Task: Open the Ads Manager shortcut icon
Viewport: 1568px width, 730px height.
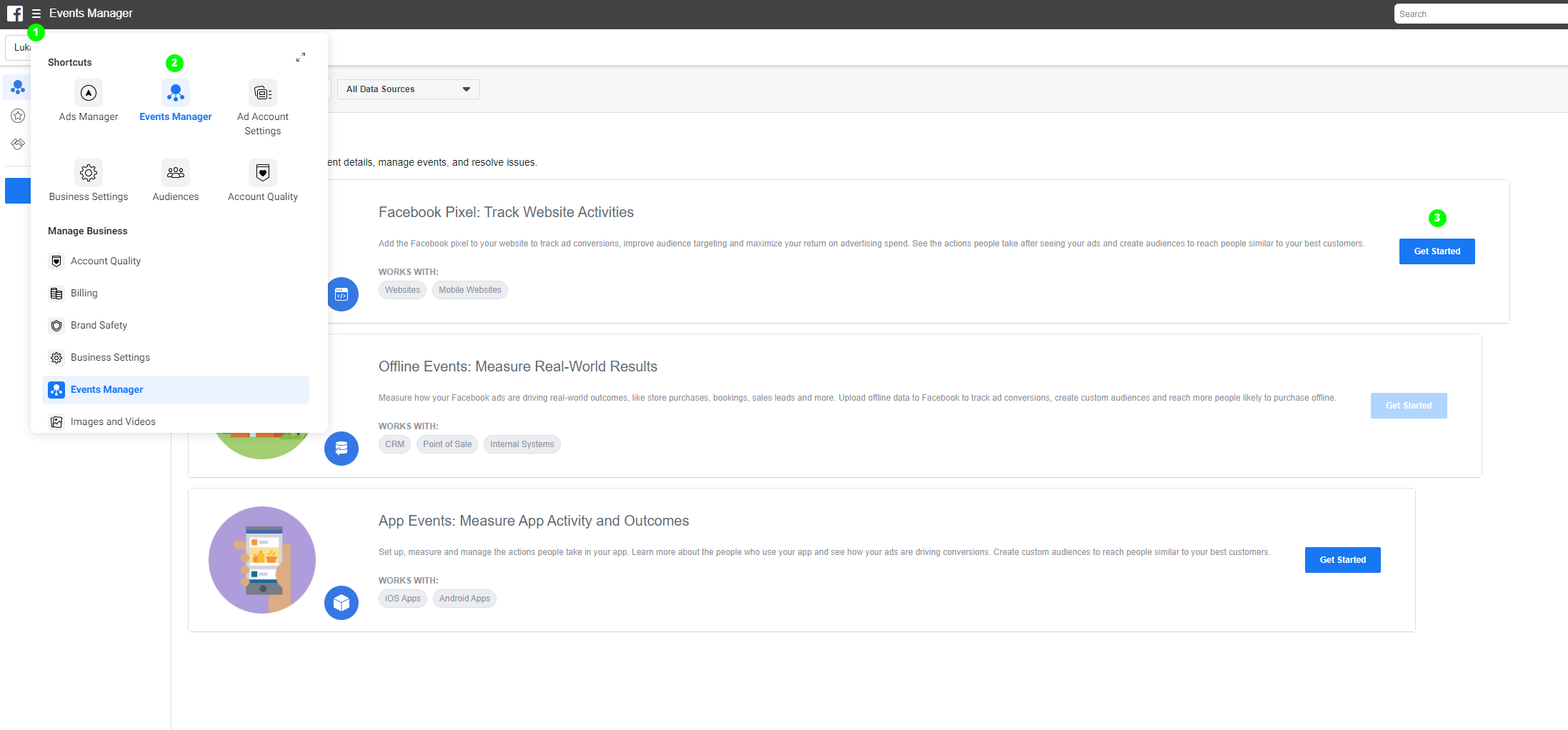Action: click(x=89, y=94)
